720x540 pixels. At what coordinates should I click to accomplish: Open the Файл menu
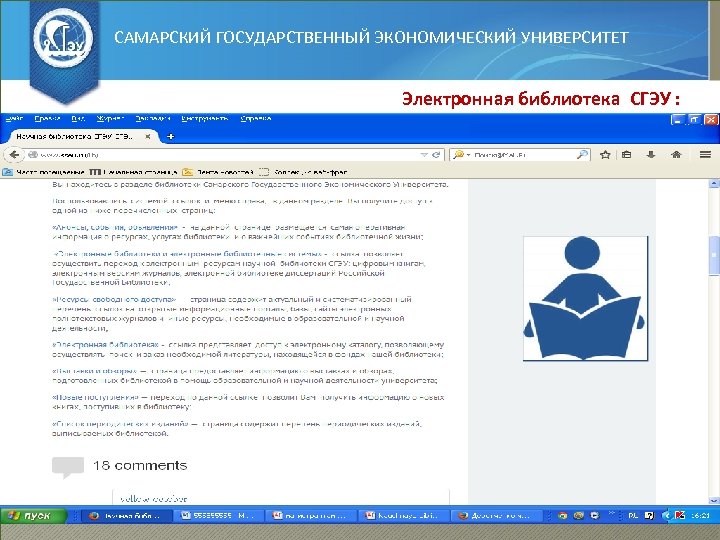[x=14, y=118]
